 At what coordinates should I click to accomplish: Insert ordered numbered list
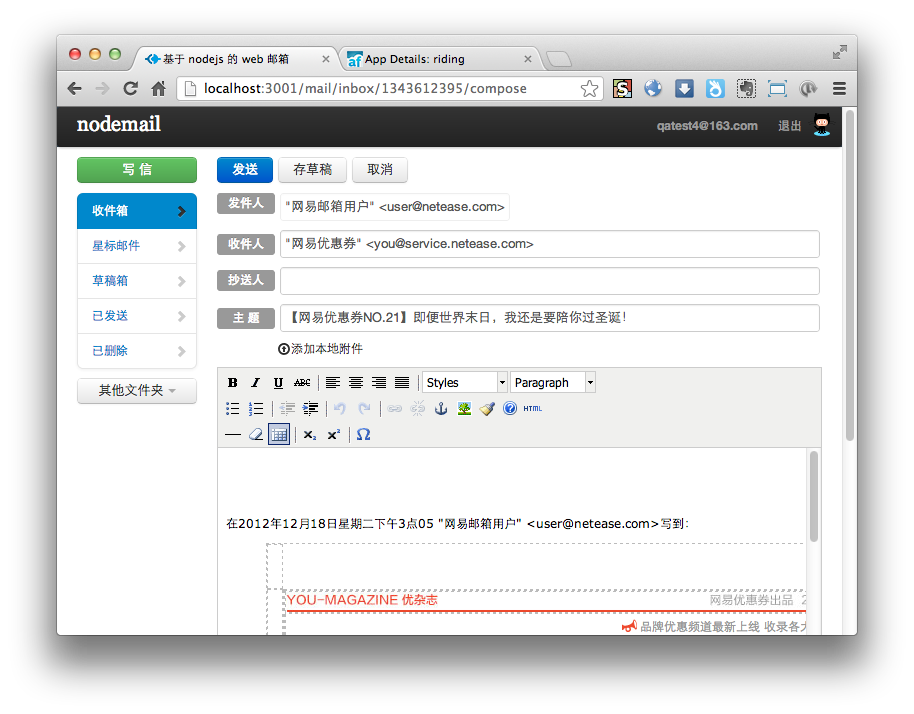pyautogui.click(x=256, y=409)
